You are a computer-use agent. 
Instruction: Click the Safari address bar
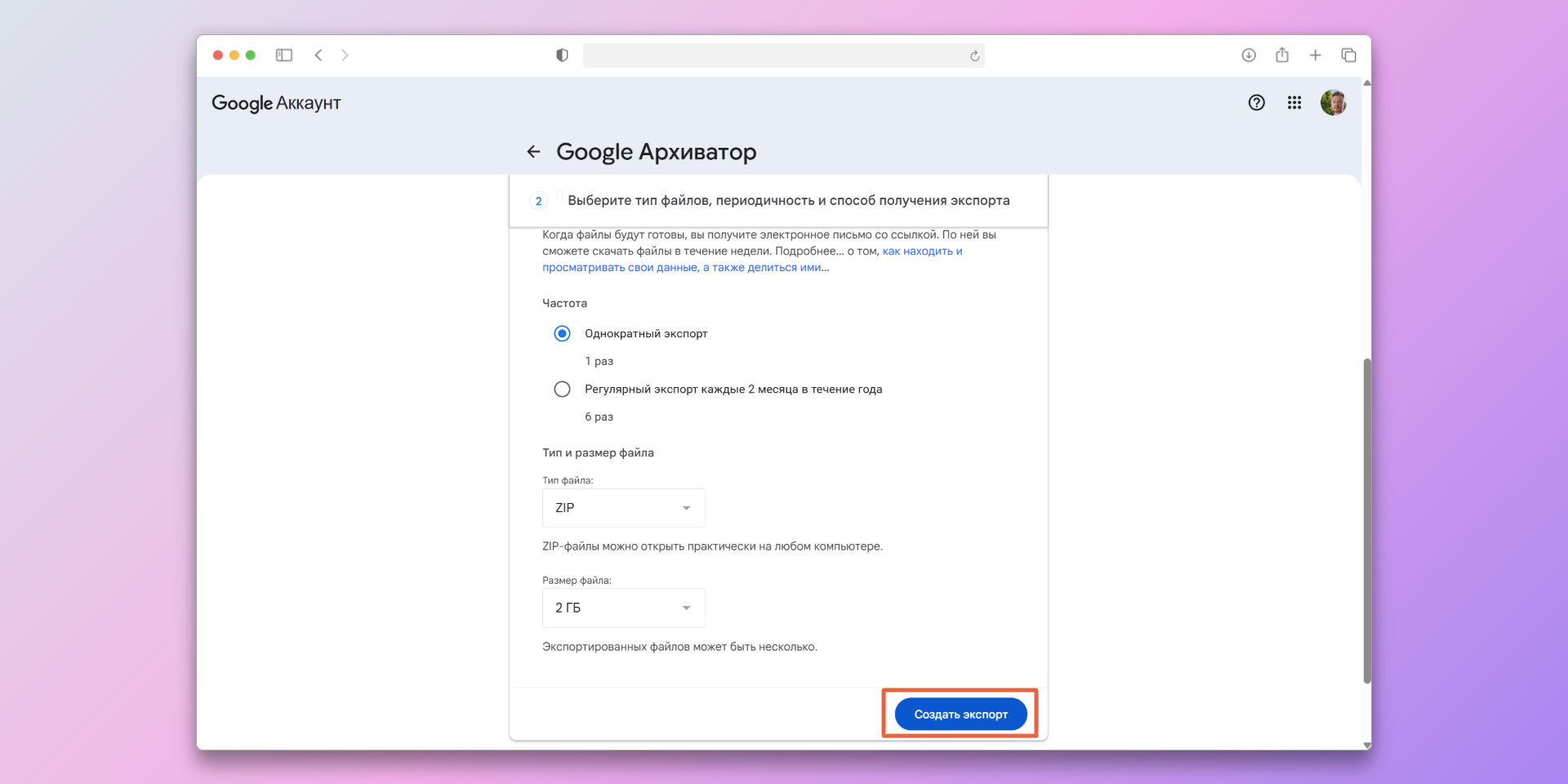[784, 56]
